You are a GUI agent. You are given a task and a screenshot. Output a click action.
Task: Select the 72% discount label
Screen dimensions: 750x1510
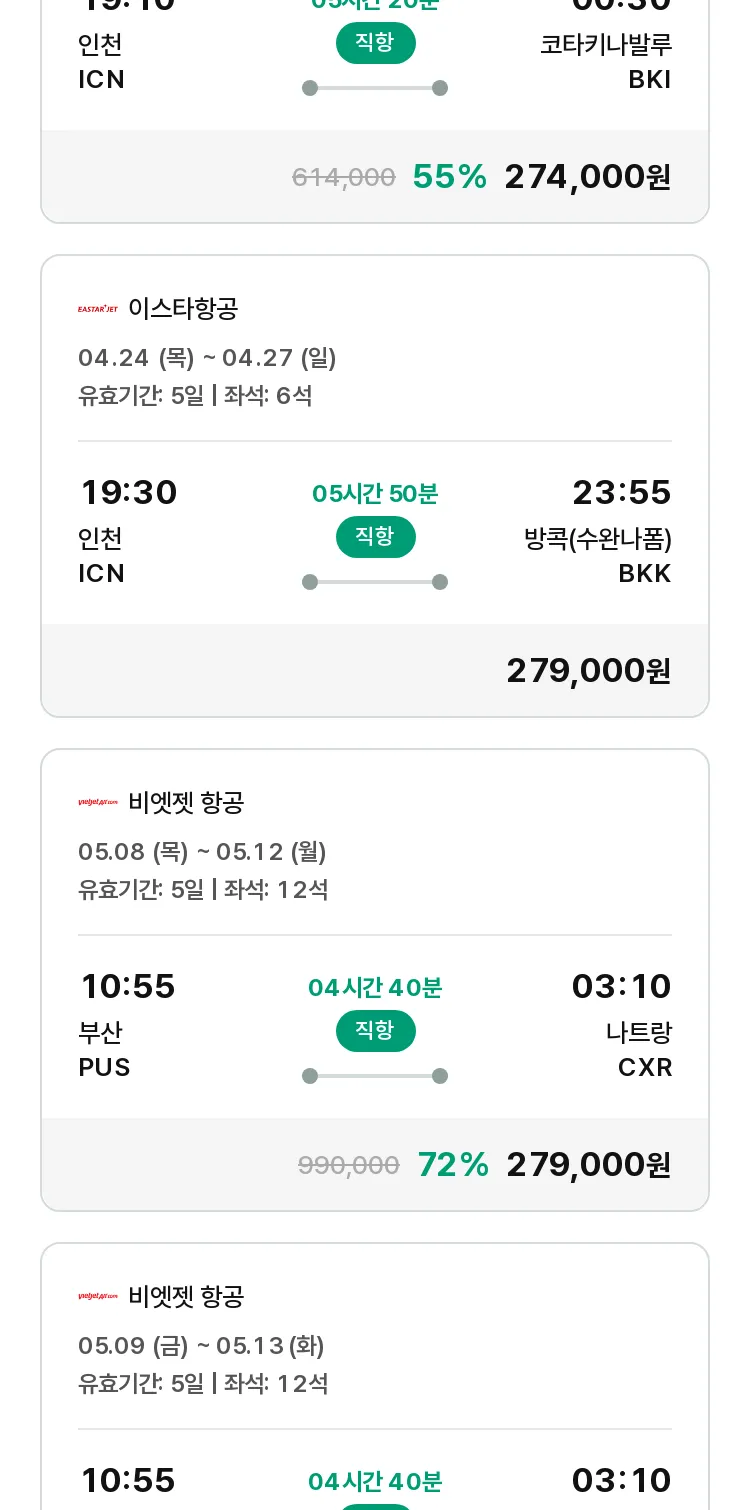[x=453, y=1165]
